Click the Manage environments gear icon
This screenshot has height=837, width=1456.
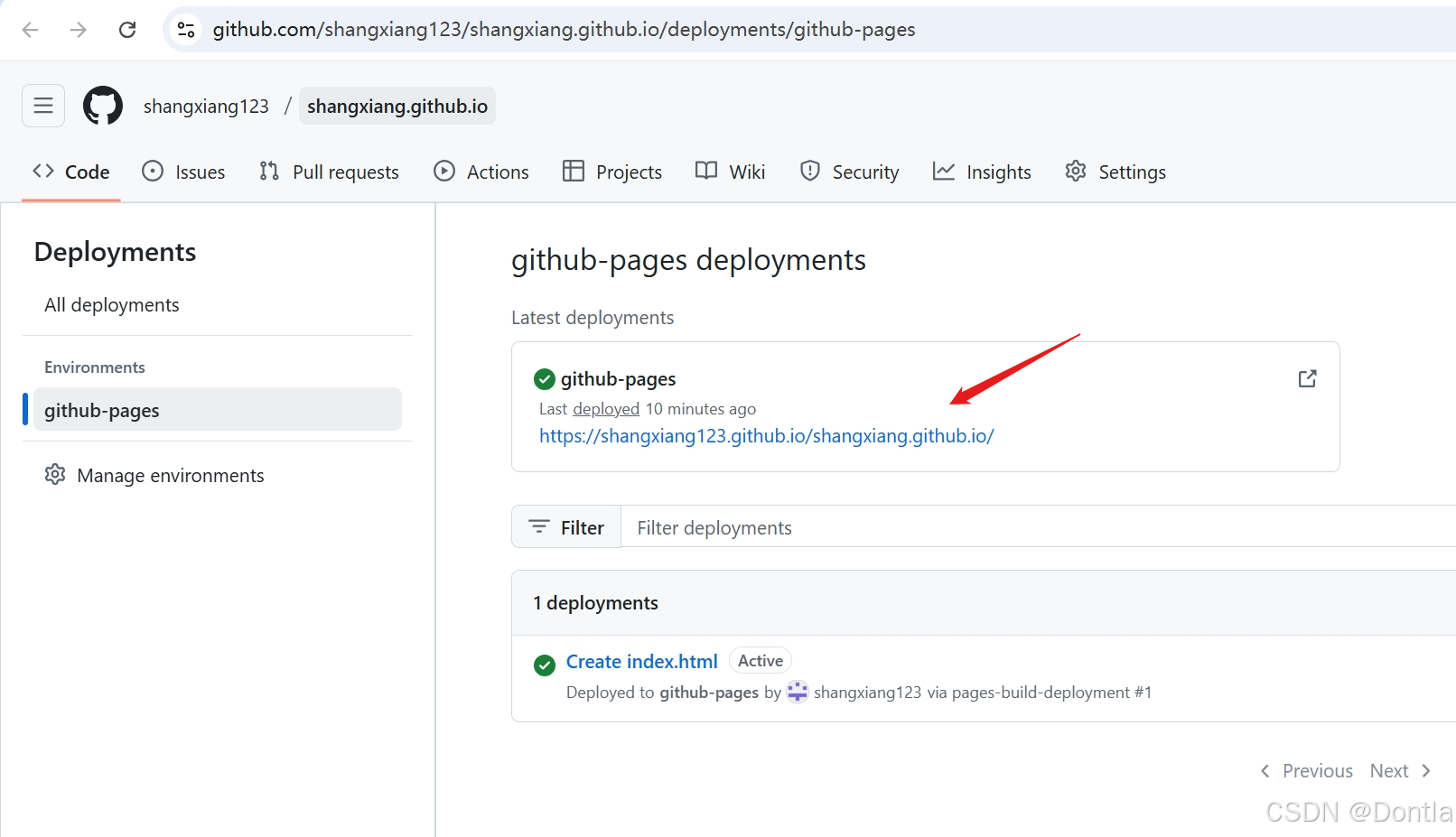click(x=55, y=474)
